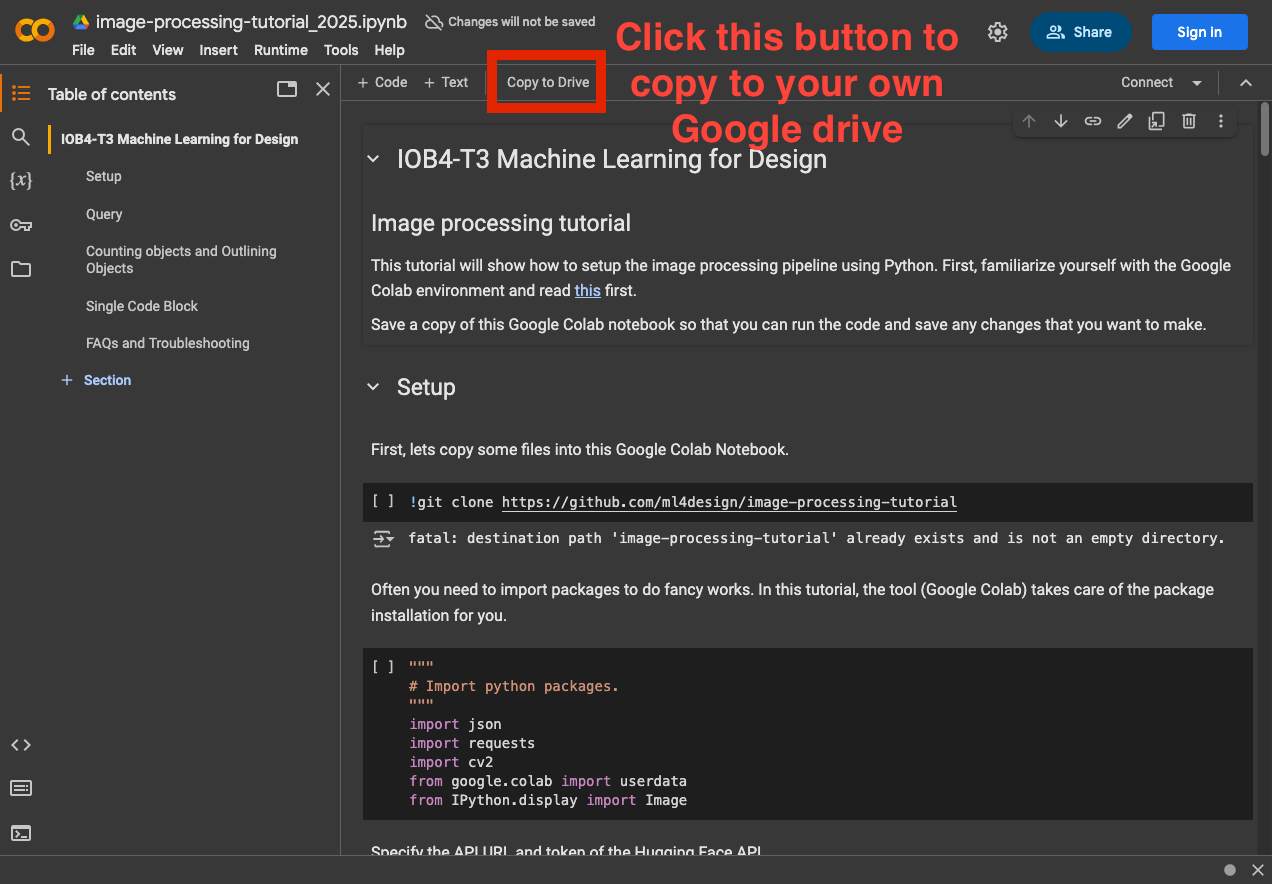1272x884 pixels.
Task: Click the delete cell trash icon
Action: [1189, 121]
